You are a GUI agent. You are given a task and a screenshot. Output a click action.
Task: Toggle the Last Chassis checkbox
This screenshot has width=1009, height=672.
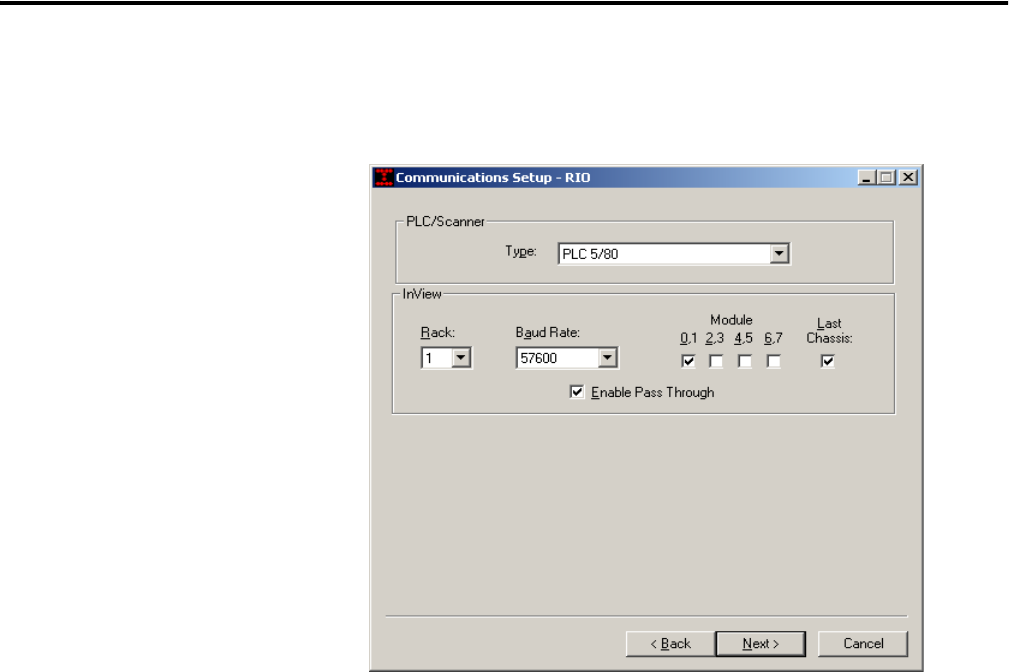828,361
